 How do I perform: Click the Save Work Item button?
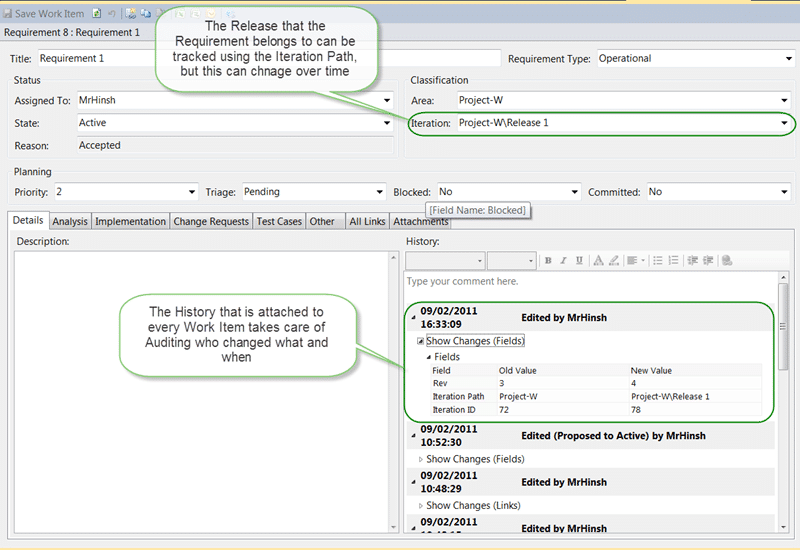[x=43, y=14]
